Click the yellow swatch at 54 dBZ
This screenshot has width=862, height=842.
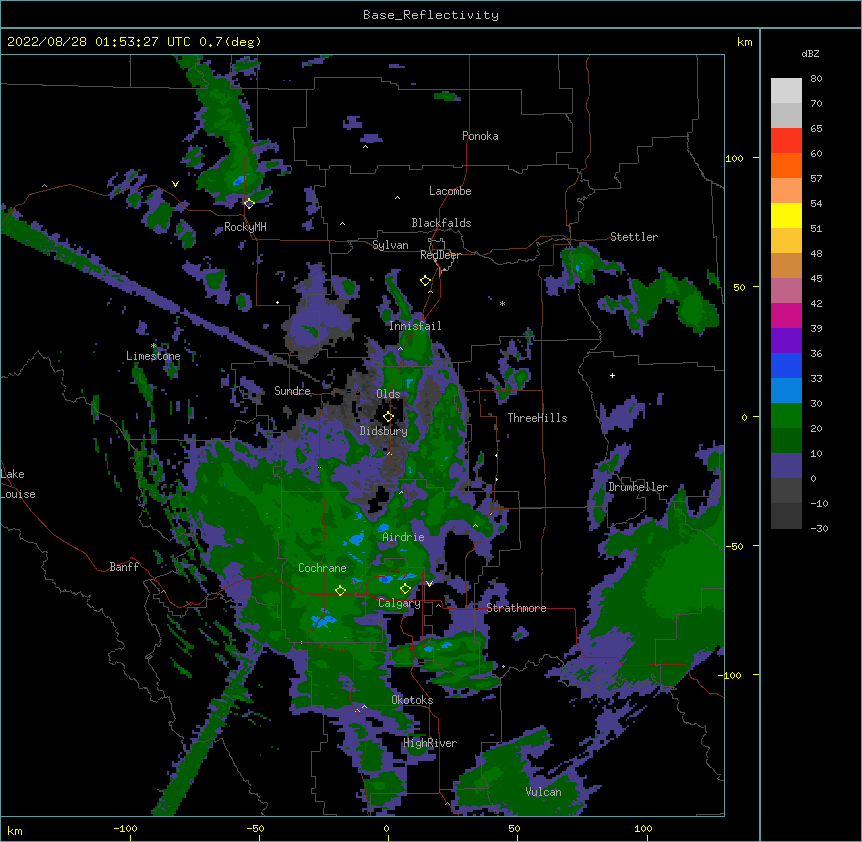coord(786,215)
